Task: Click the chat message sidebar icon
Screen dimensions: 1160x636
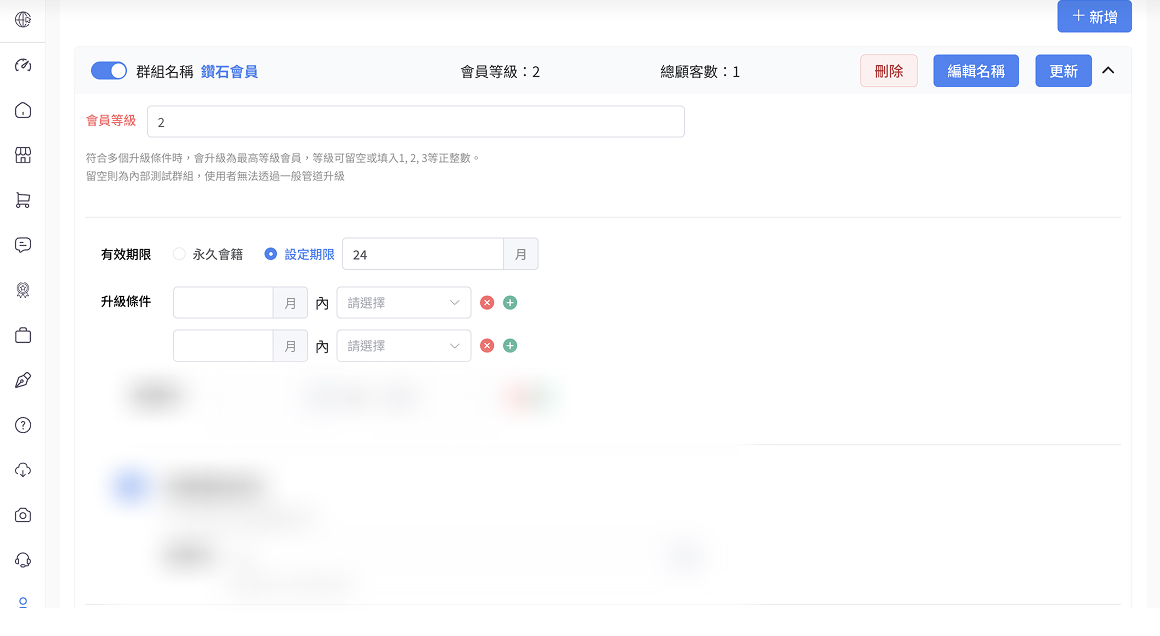Action: (x=22, y=245)
